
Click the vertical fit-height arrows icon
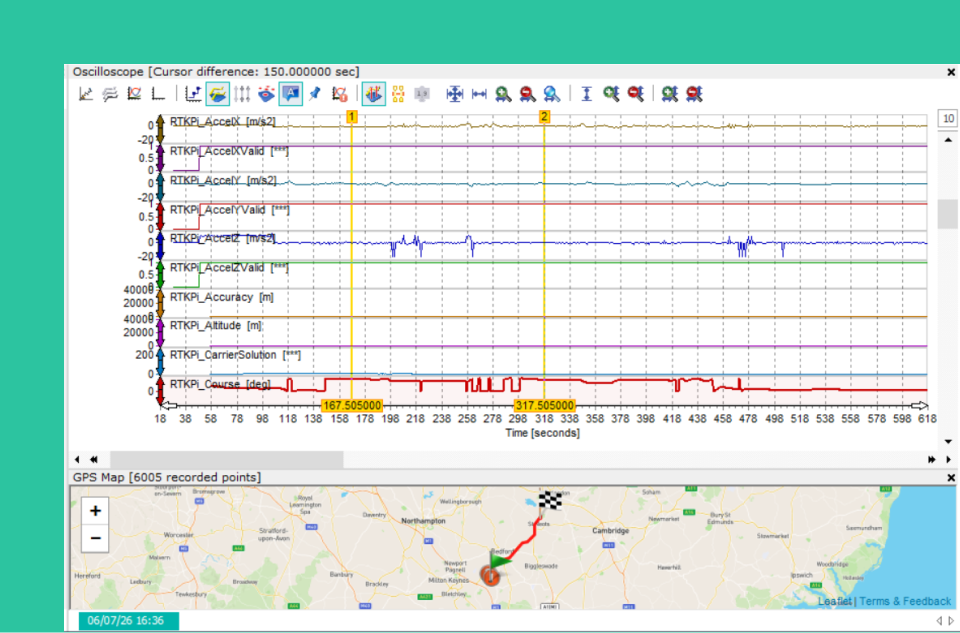587,94
